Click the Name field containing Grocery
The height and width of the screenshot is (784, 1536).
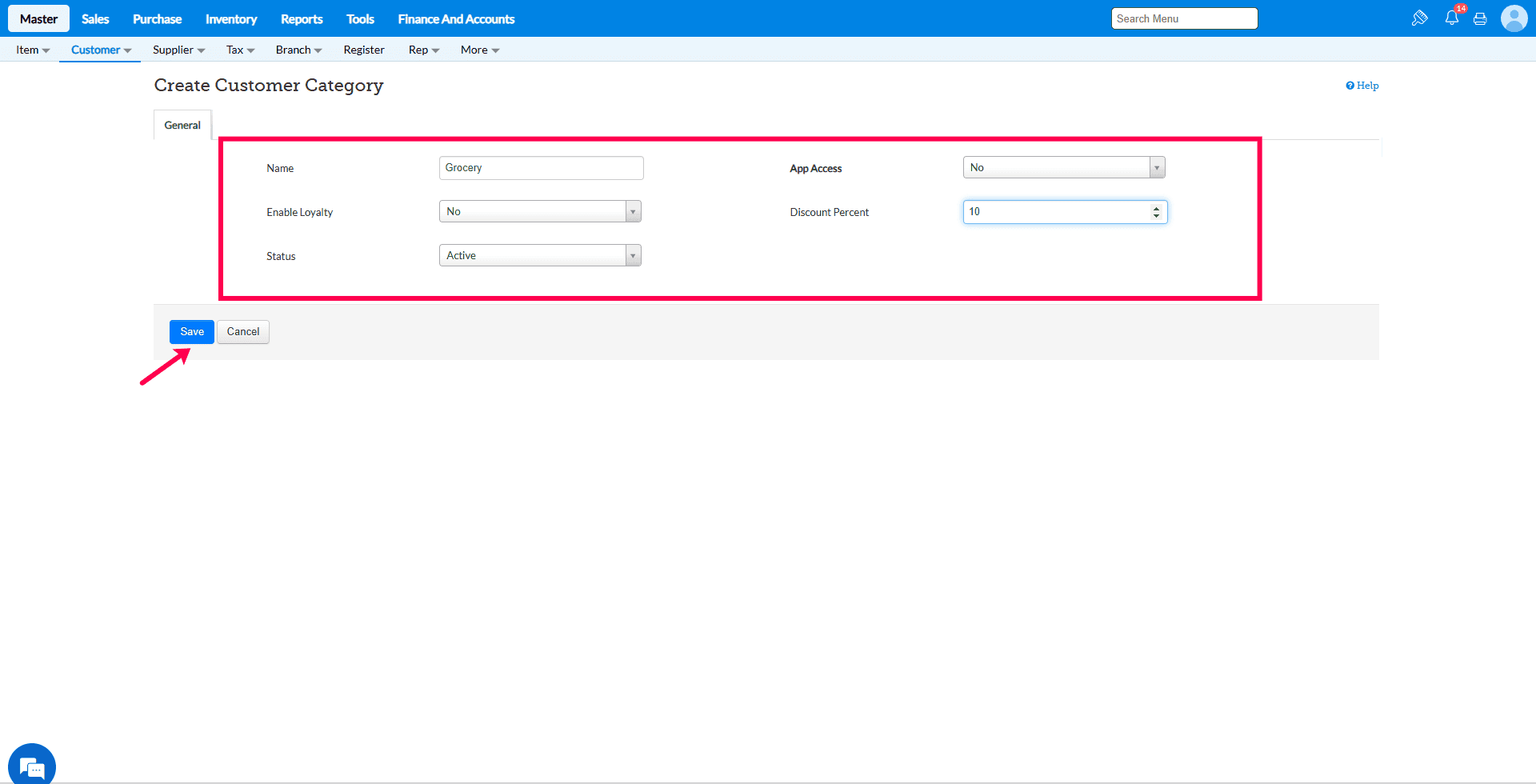[x=542, y=168]
